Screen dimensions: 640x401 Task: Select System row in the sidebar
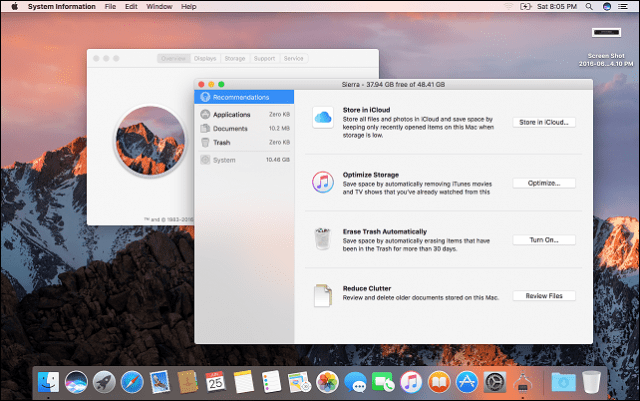(244, 160)
